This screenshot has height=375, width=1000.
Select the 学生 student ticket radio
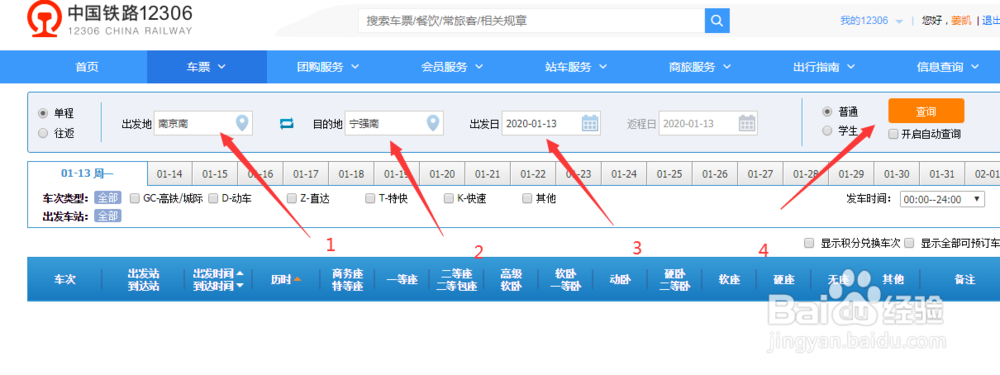[828, 131]
